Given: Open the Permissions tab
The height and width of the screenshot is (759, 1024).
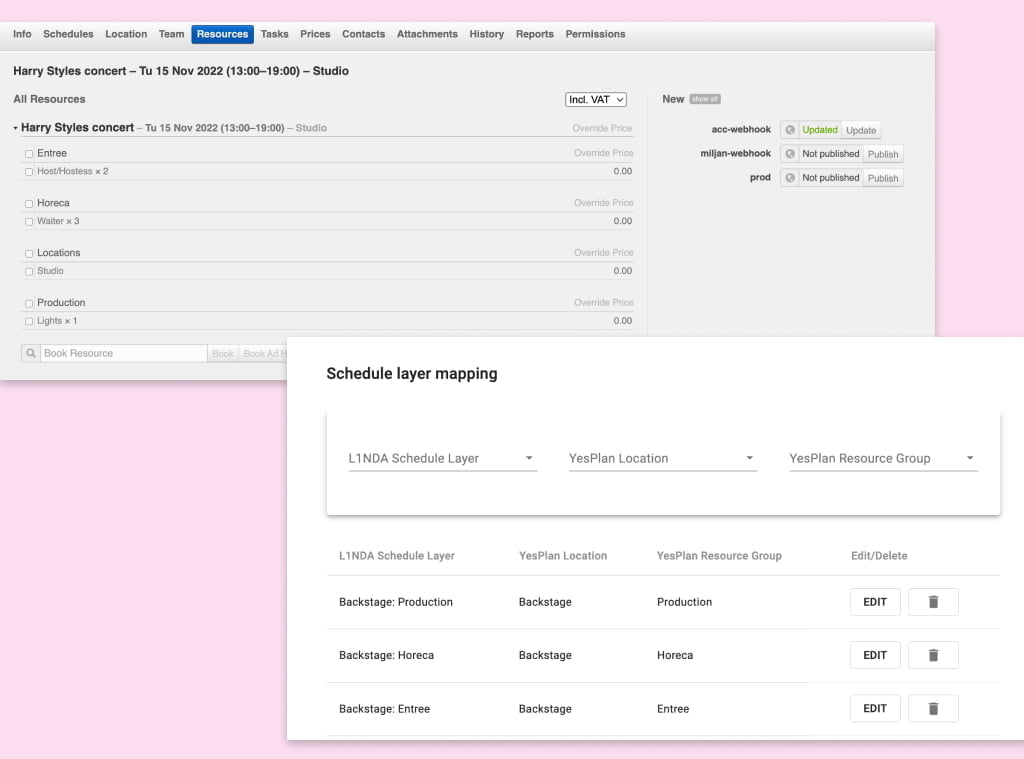Looking at the screenshot, I should pyautogui.click(x=595, y=34).
